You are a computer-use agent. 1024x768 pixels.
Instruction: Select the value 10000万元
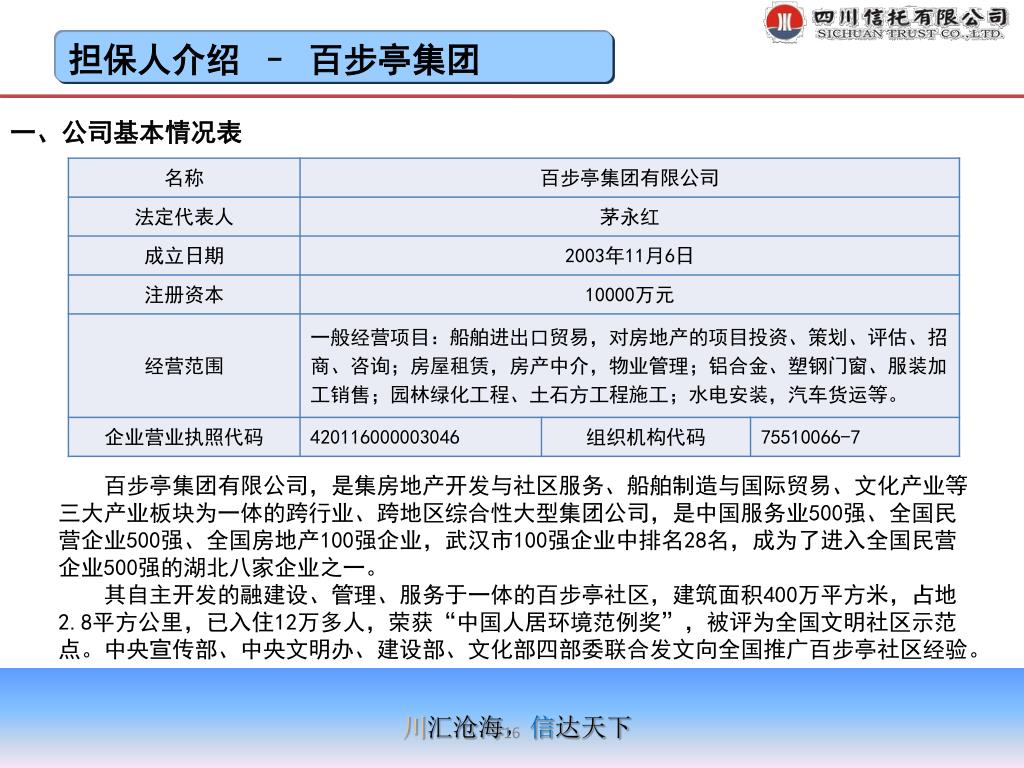pyautogui.click(x=630, y=295)
